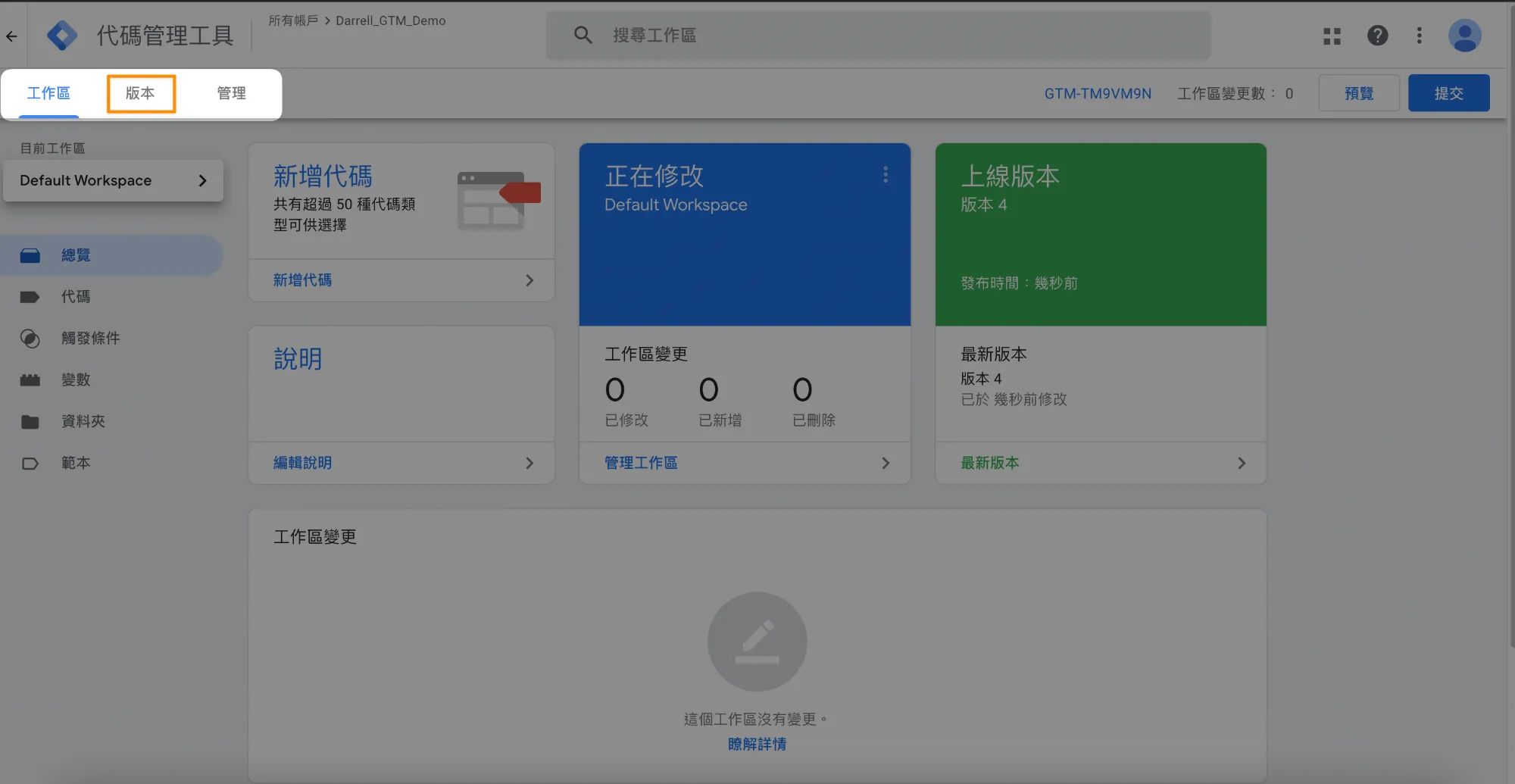Open the three-dot menu on 正在修改 card
Screen dimensions: 1515x784
[885, 175]
